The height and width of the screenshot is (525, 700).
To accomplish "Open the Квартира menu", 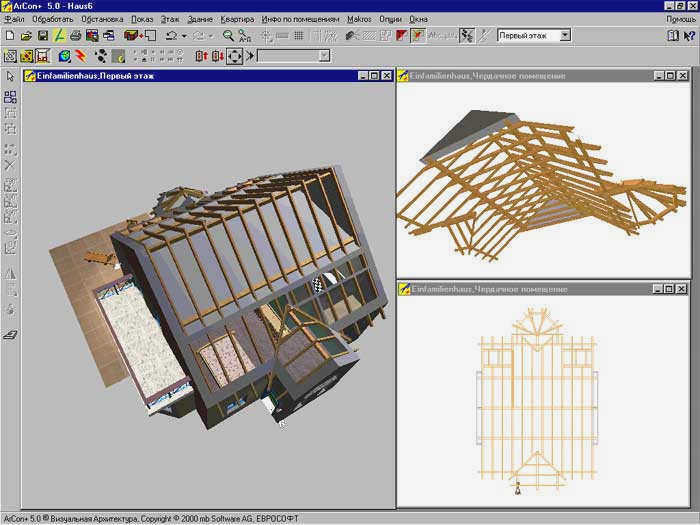I will [x=238, y=19].
